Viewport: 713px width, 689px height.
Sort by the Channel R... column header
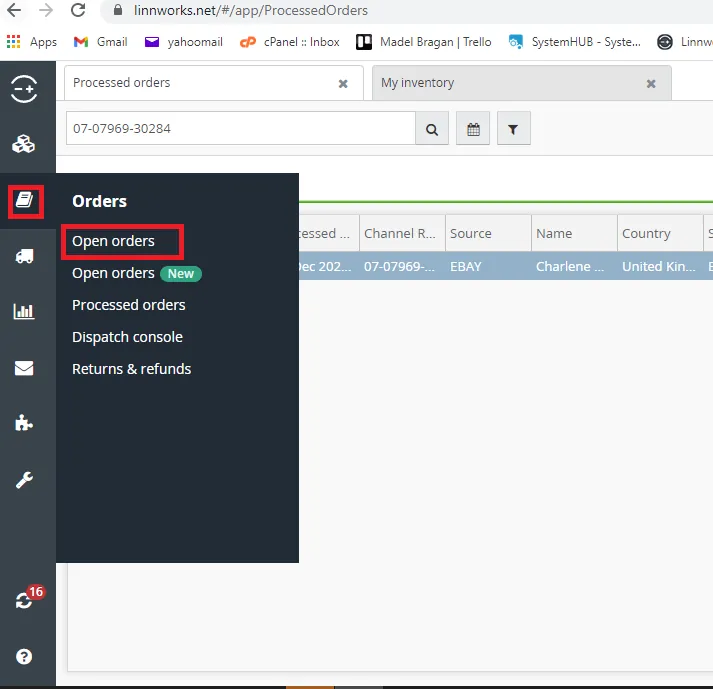pyautogui.click(x=402, y=233)
